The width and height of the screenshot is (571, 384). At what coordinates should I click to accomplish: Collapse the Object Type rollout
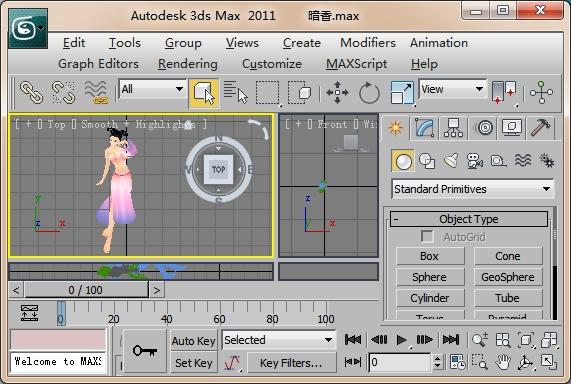click(x=469, y=219)
